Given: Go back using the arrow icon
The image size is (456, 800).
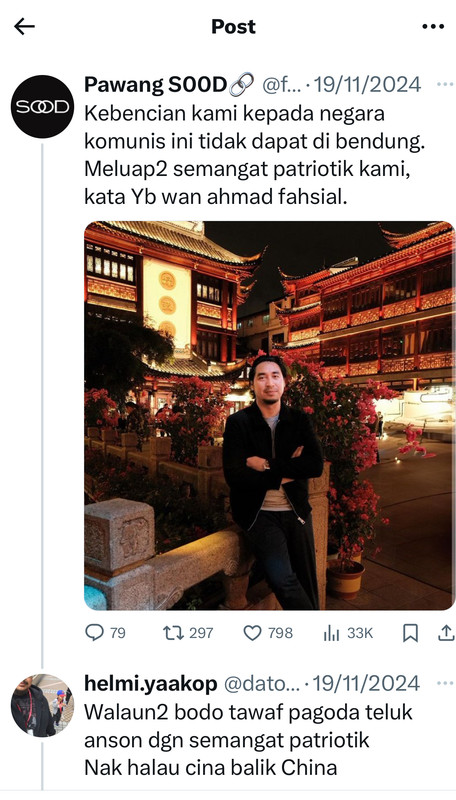Looking at the screenshot, I should point(24,27).
